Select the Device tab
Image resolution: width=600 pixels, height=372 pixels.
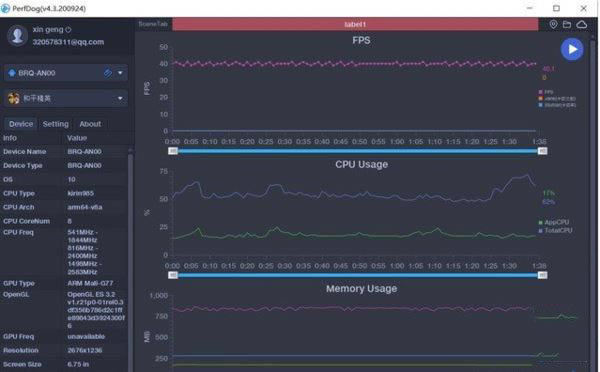click(21, 124)
